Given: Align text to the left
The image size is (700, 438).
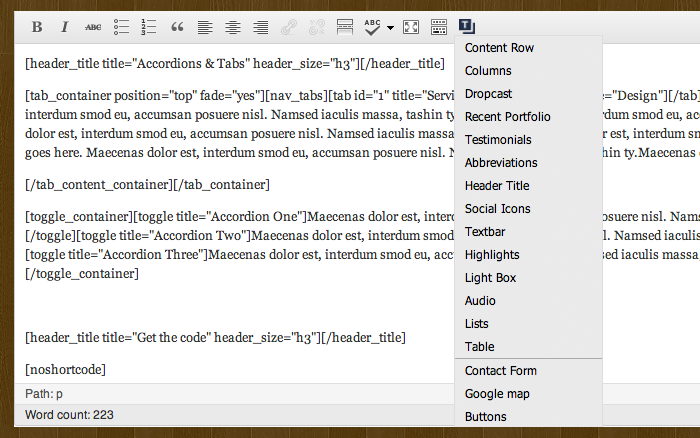Looking at the screenshot, I should tap(205, 27).
